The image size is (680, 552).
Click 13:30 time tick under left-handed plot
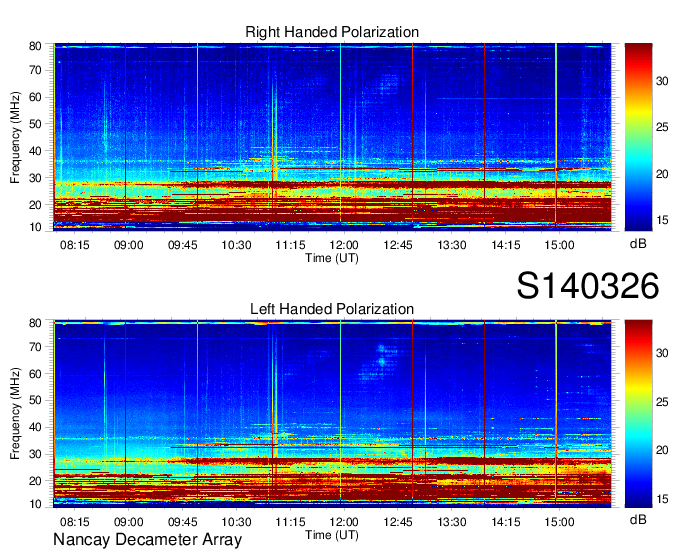451,522
